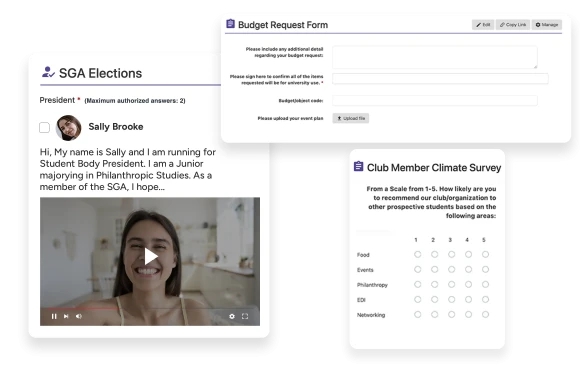Select rating 4 for Events
Screen dimensions: 580x380
coord(469,269)
